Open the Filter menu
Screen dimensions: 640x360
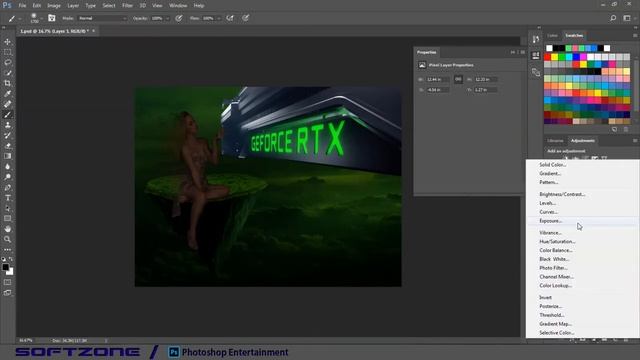pos(127,6)
